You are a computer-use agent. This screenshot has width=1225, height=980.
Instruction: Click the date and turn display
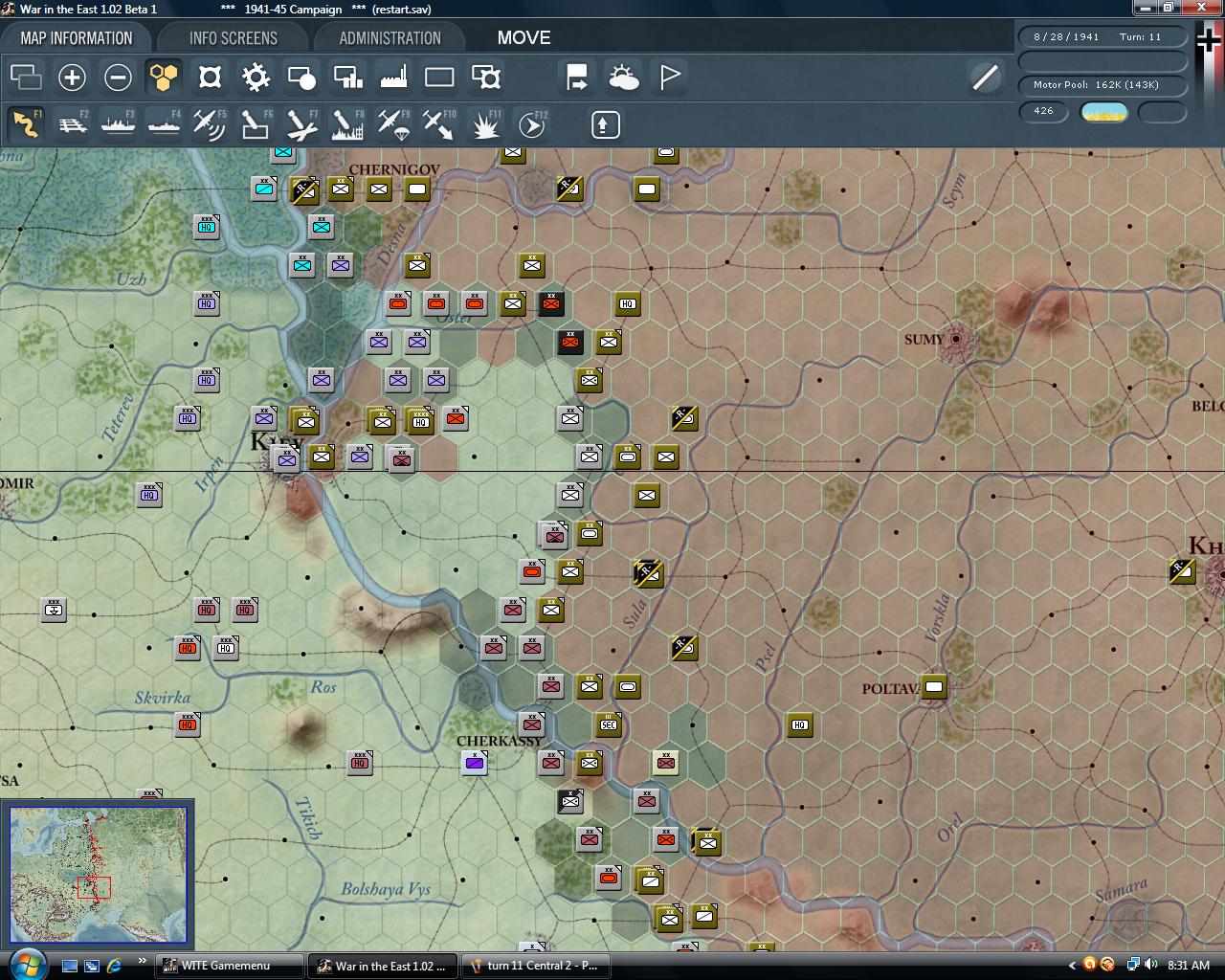point(1102,36)
